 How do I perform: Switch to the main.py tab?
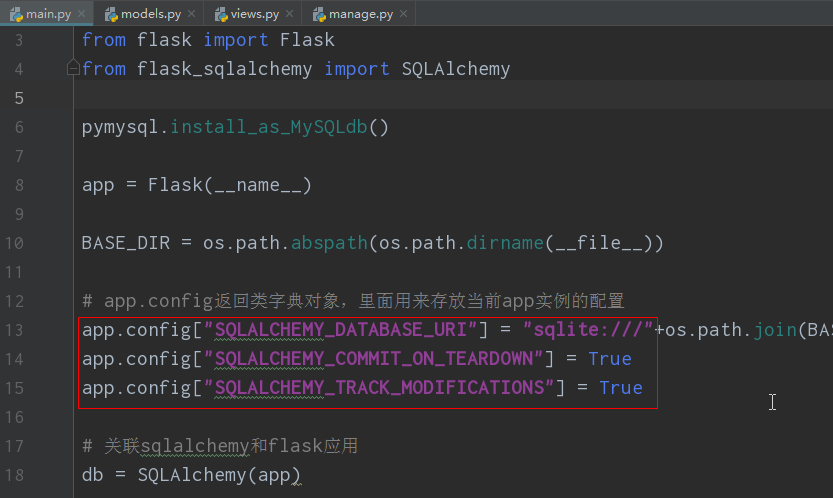tap(47, 13)
